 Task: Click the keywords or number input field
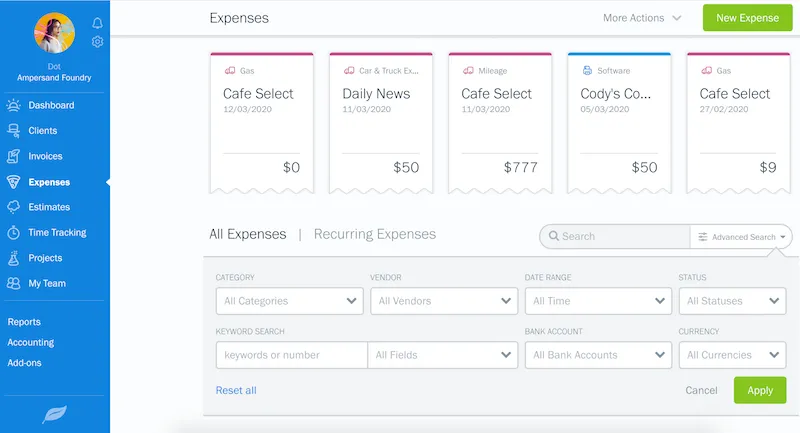[291, 355]
